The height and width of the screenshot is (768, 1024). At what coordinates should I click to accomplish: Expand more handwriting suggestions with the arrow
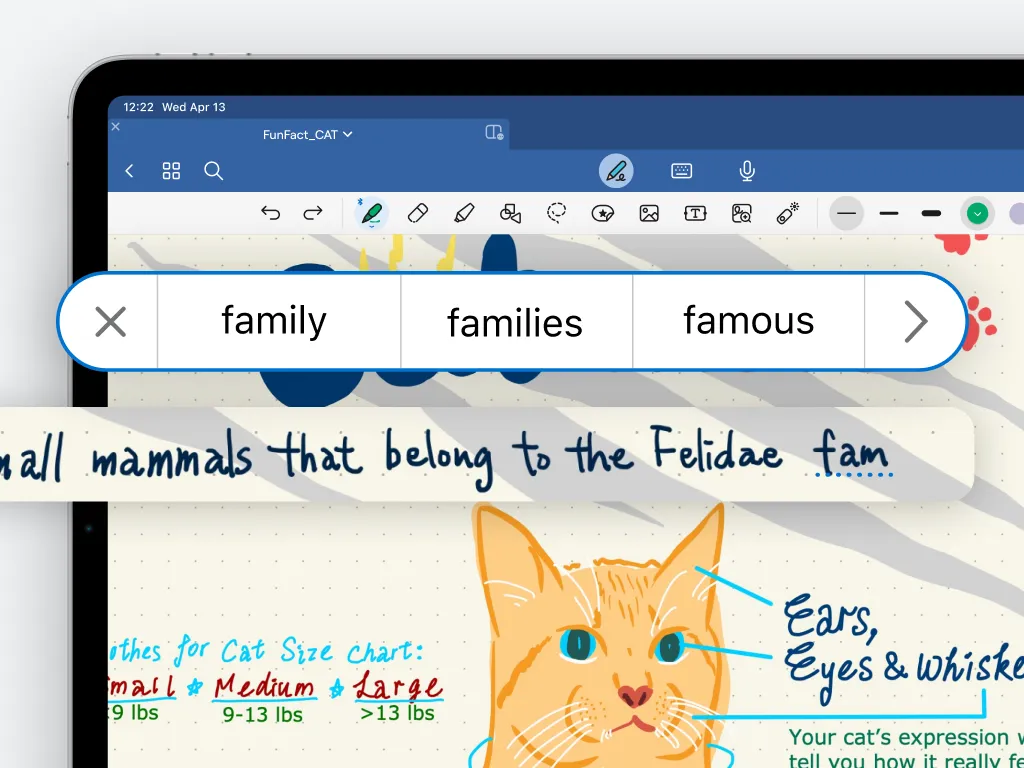[914, 321]
